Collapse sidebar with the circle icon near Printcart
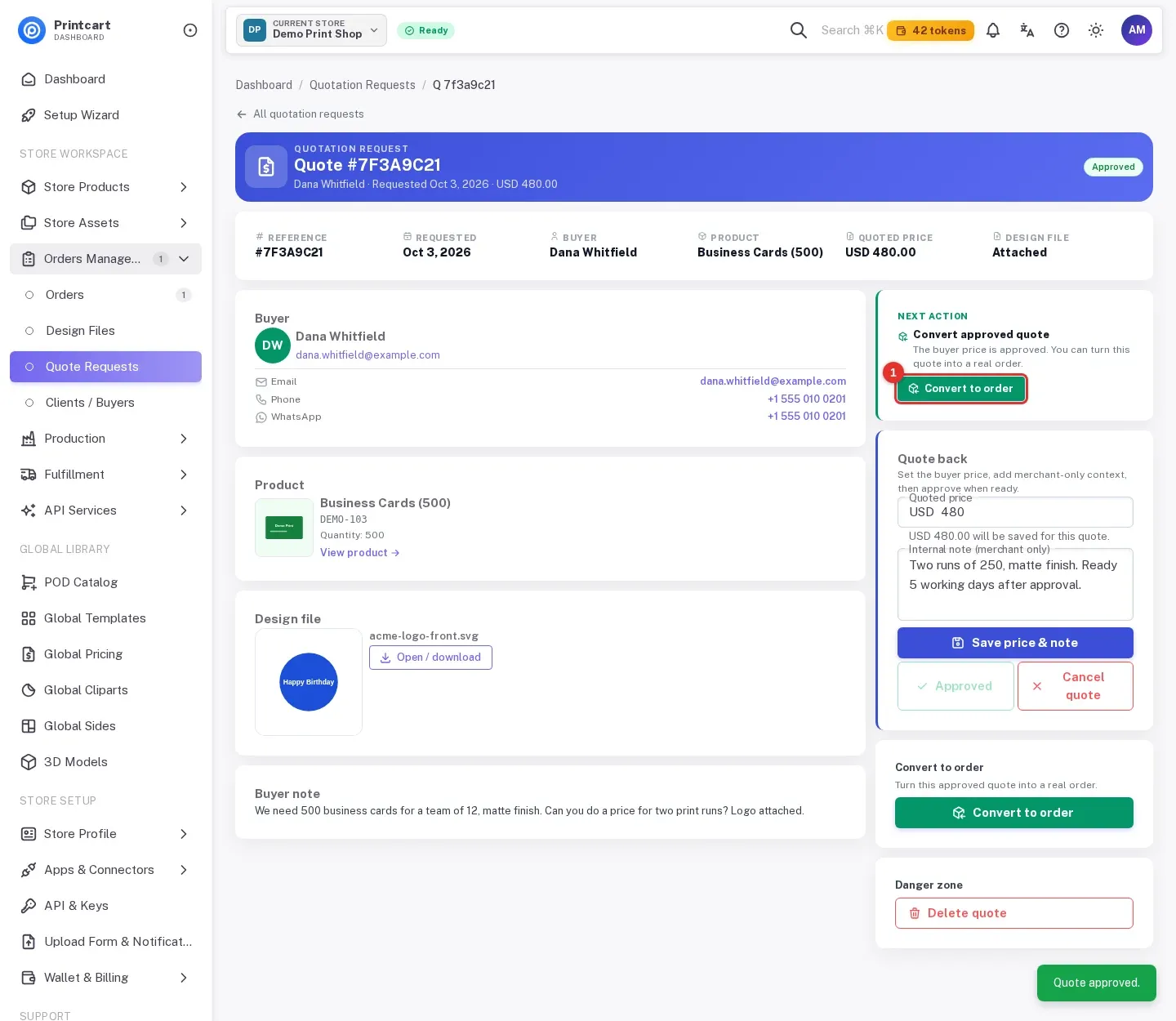 pos(190,30)
